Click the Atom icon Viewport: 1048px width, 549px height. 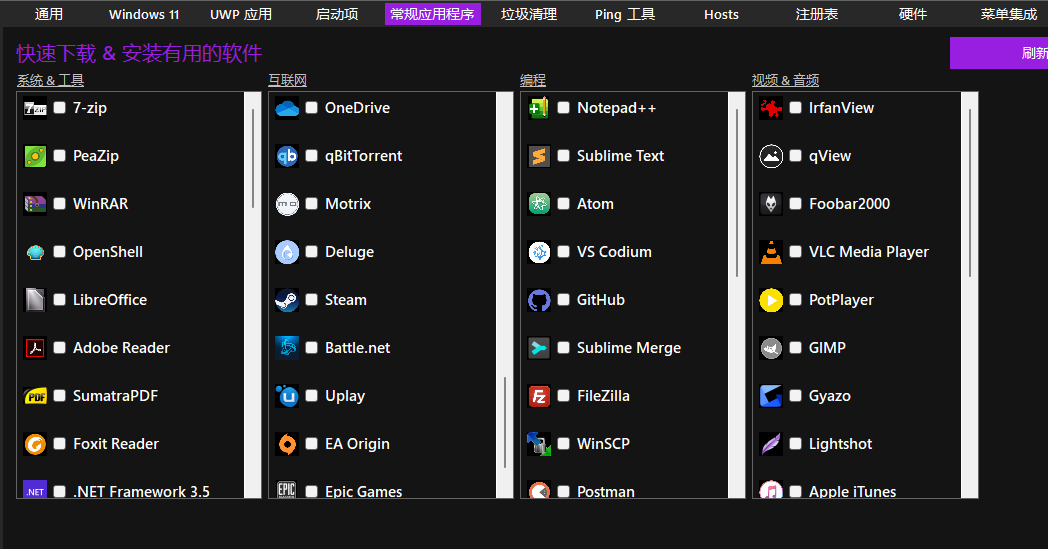(539, 204)
